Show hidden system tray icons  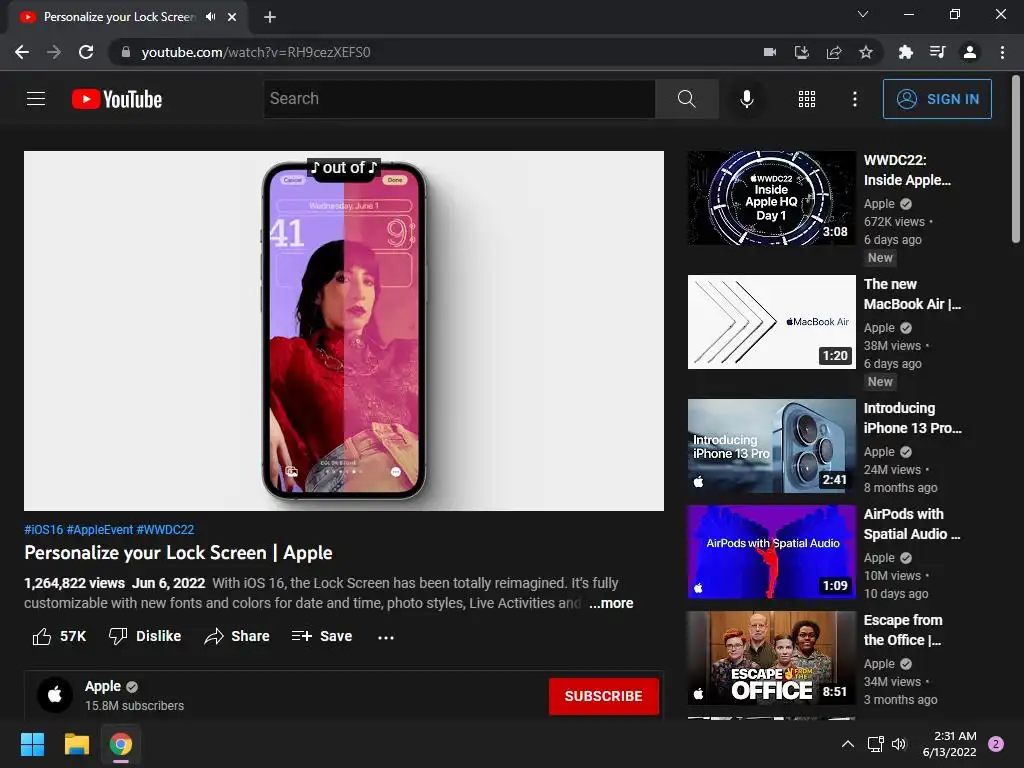pos(848,744)
